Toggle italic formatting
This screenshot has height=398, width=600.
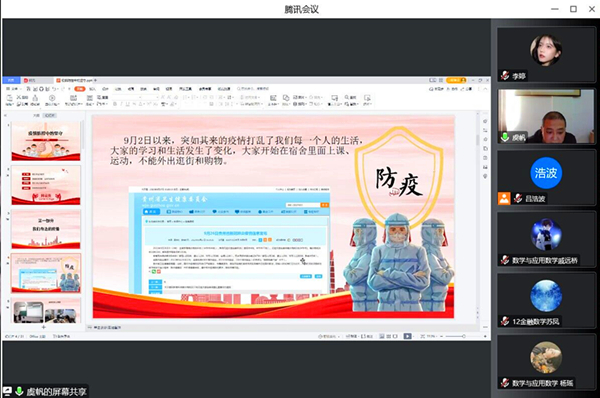tap(121, 104)
